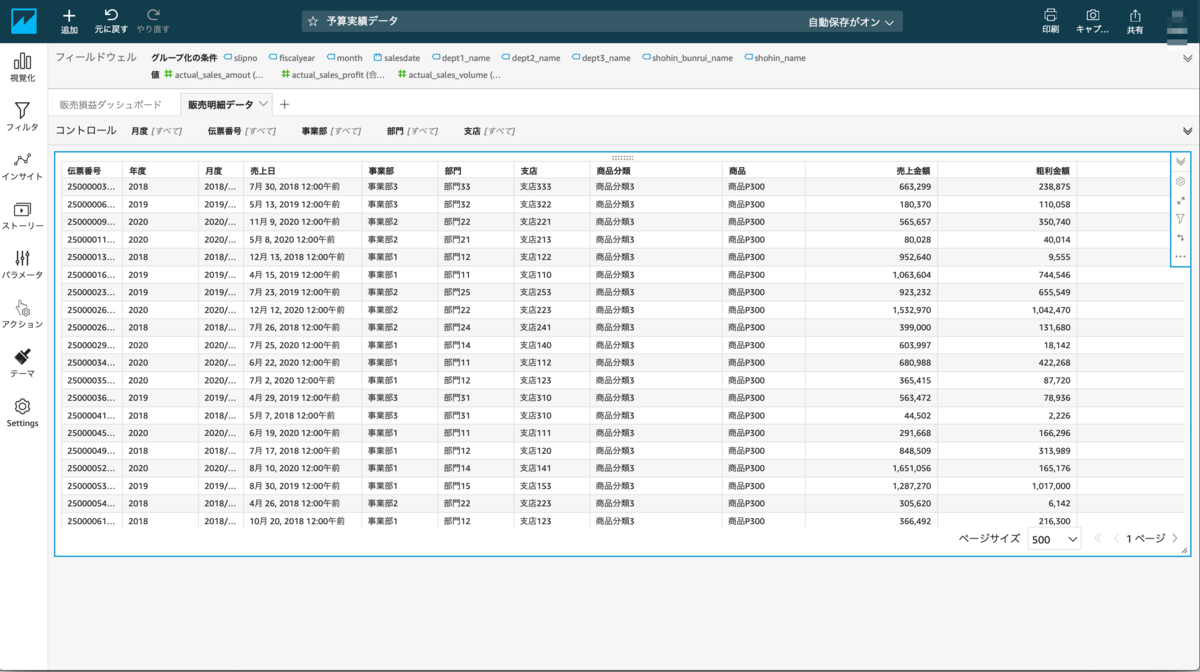The width and height of the screenshot is (1200, 672).
Task: Click the shohin_bunrui_name field pill
Action: coord(688,58)
